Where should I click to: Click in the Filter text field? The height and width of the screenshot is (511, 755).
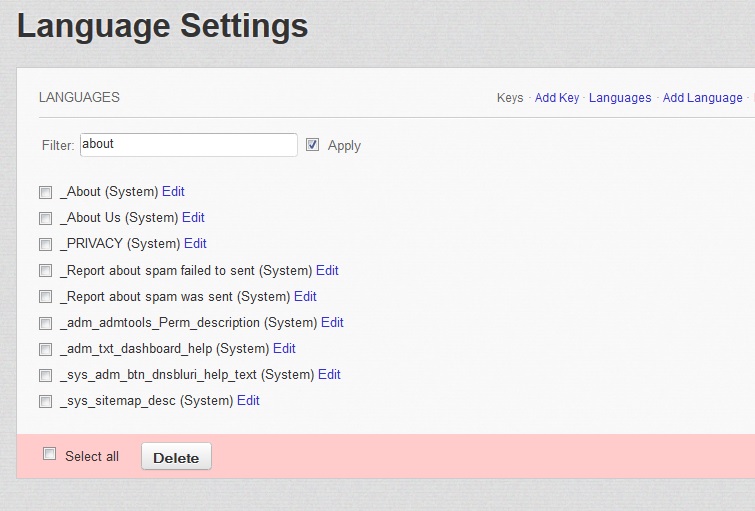click(x=188, y=145)
